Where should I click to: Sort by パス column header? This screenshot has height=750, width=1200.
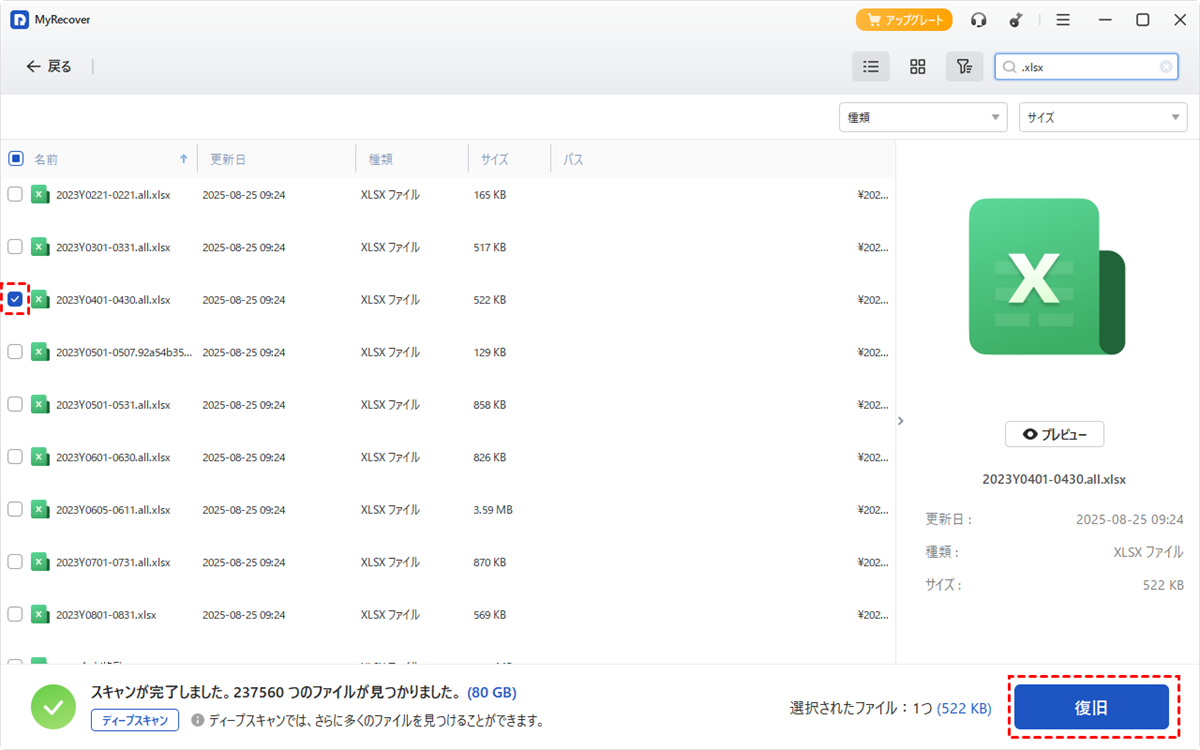pos(573,159)
